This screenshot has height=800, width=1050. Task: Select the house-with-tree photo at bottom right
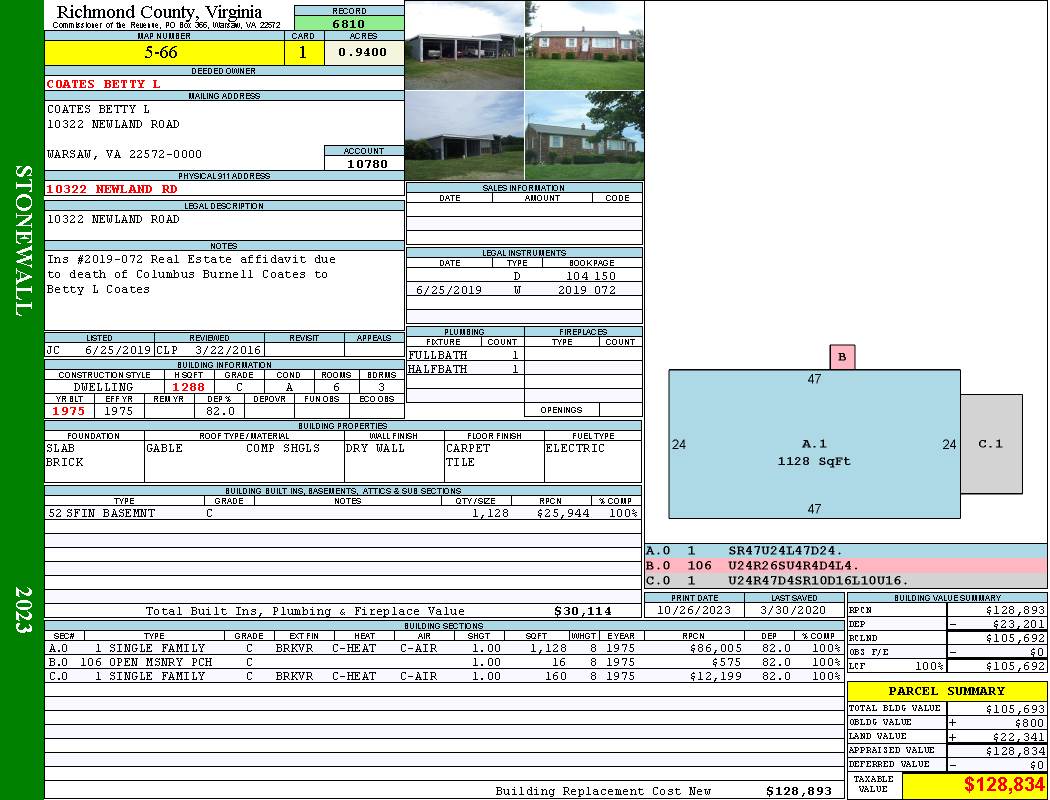tap(585, 136)
